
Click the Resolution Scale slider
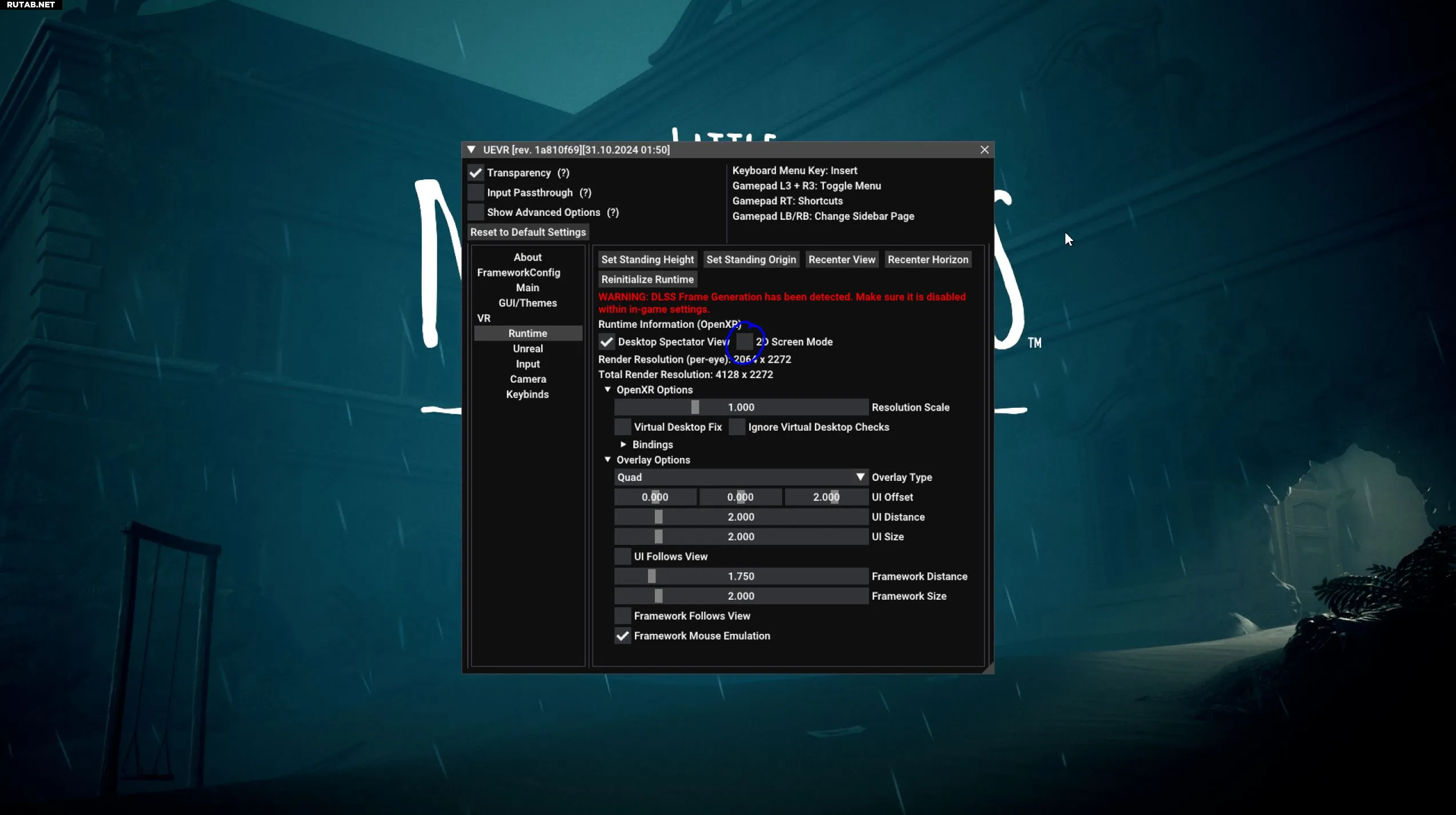click(x=741, y=408)
